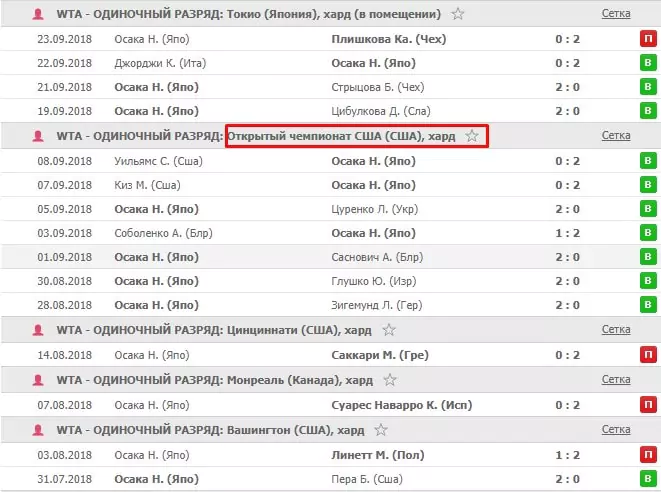Click the green В badge on the Cibulková match
This screenshot has height=492, width=661.
[x=648, y=111]
